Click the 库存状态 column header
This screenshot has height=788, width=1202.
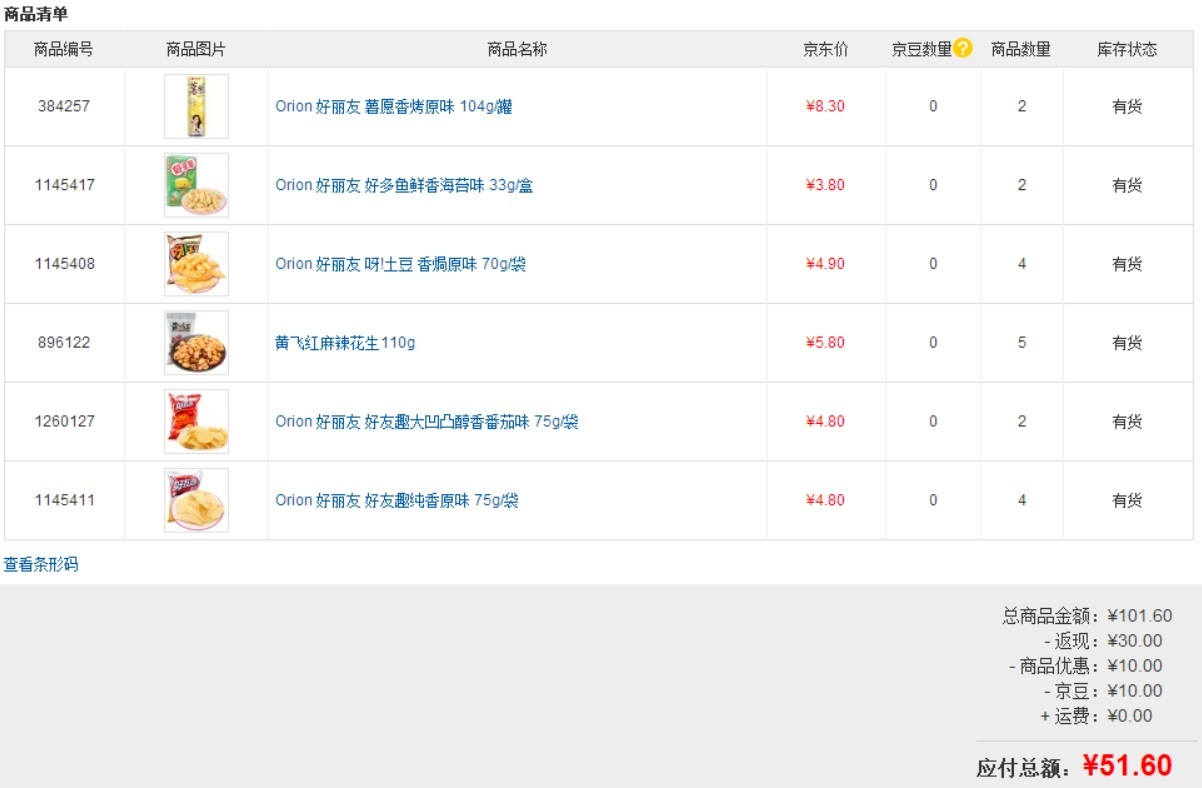pyautogui.click(x=1127, y=49)
